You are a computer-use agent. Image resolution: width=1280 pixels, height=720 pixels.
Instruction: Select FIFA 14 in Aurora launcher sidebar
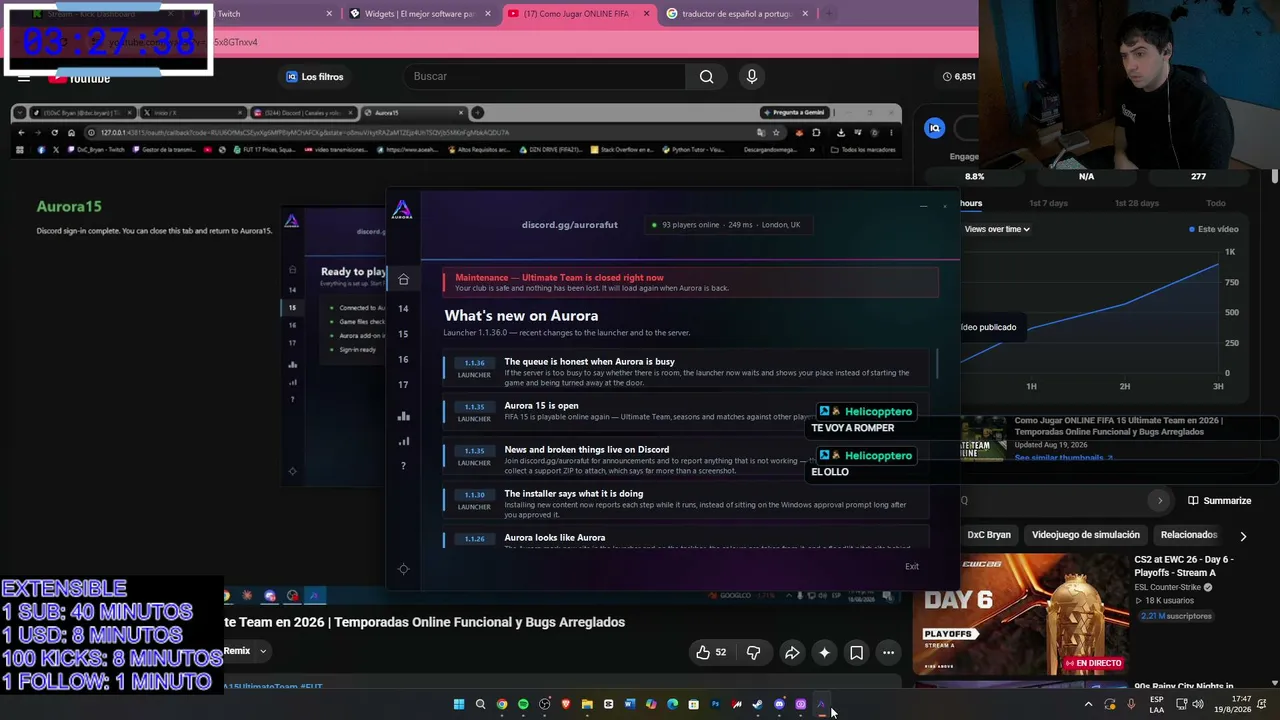tap(403, 308)
